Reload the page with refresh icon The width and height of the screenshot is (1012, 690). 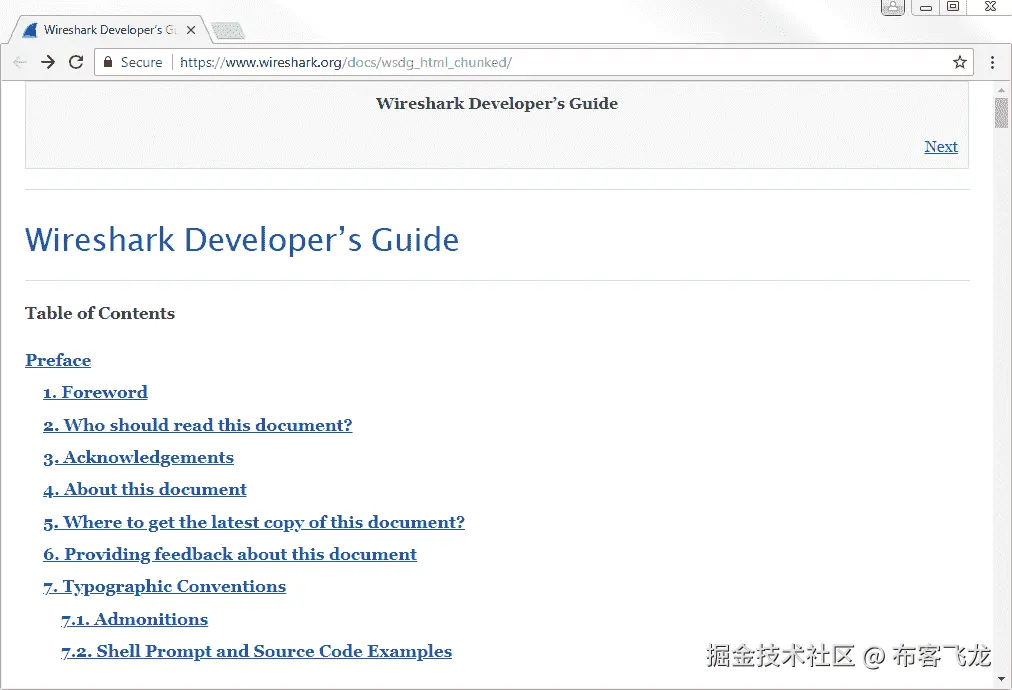pos(76,62)
